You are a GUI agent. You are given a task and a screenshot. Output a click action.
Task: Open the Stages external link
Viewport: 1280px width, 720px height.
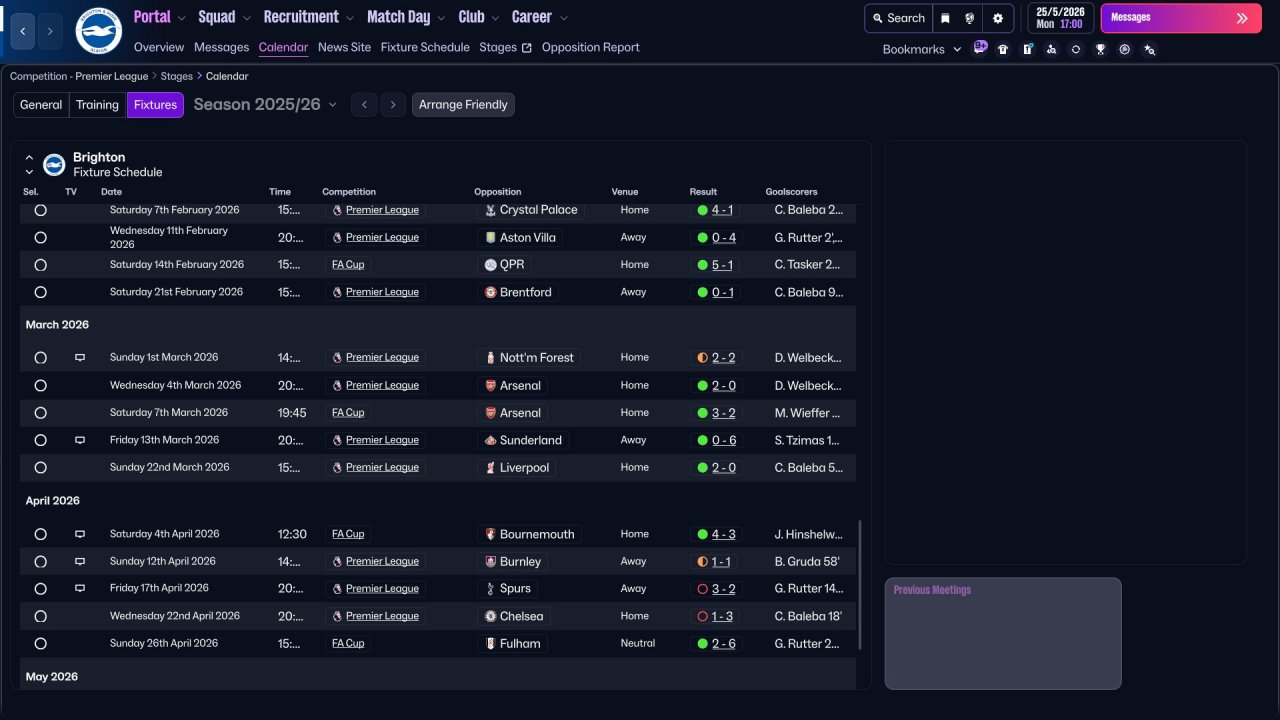505,47
